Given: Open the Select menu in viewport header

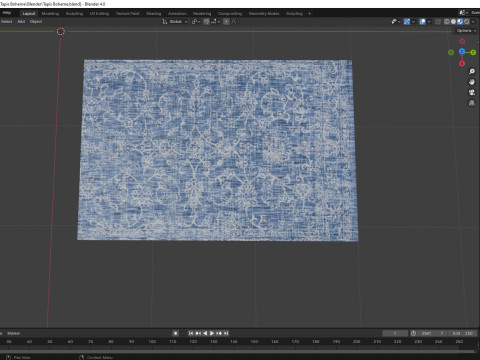Looking at the screenshot, I should click(6, 22).
